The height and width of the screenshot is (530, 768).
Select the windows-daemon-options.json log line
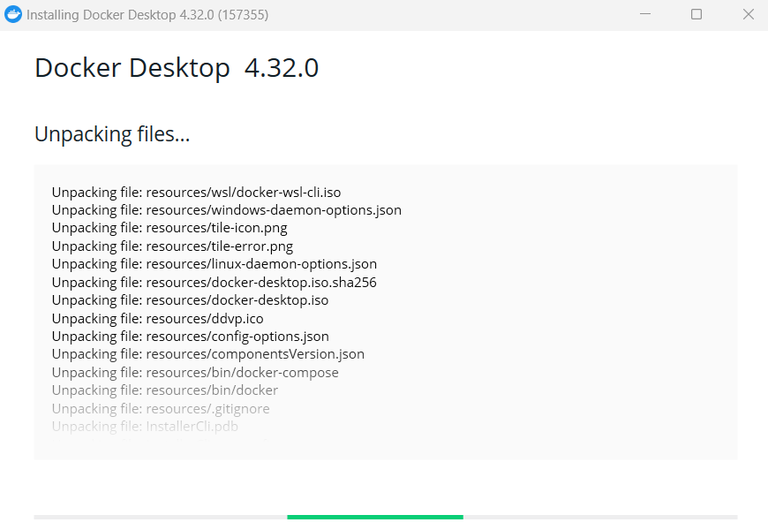tap(227, 210)
